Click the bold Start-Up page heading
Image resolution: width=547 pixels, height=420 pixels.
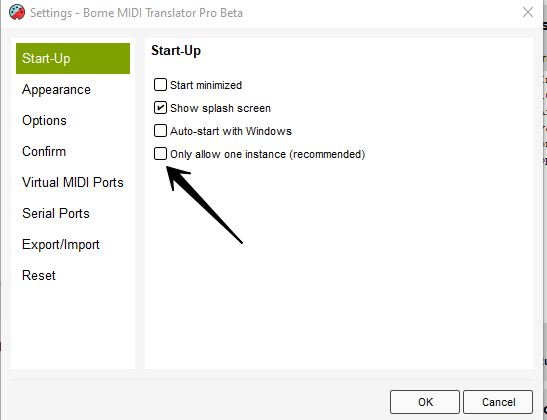pyautogui.click(x=176, y=51)
